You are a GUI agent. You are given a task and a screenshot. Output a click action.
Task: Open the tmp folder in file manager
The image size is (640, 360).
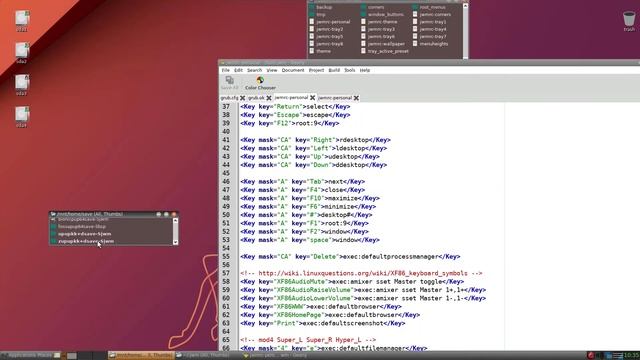[x=317, y=14]
